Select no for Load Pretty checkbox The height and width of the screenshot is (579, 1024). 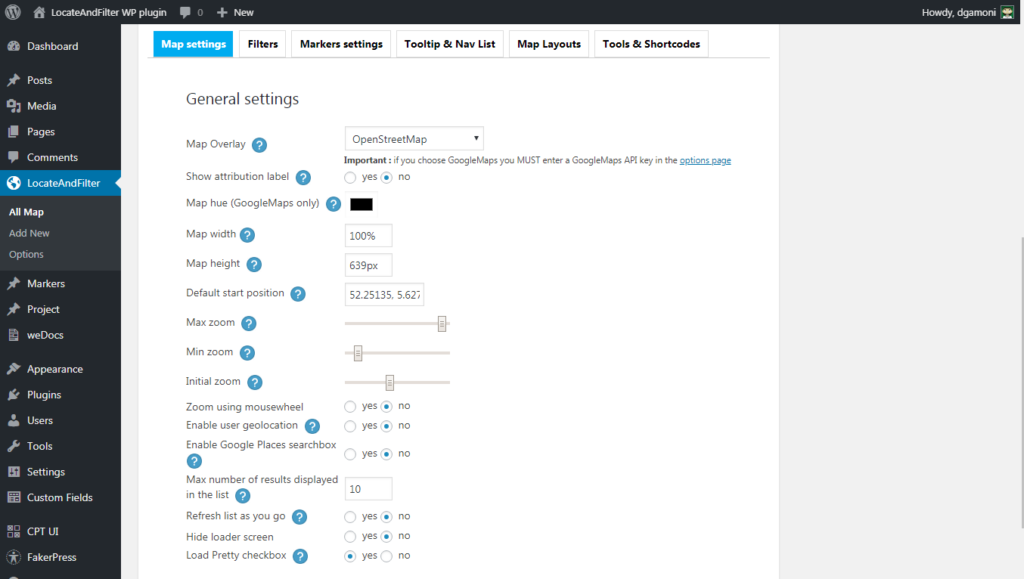pyautogui.click(x=387, y=556)
